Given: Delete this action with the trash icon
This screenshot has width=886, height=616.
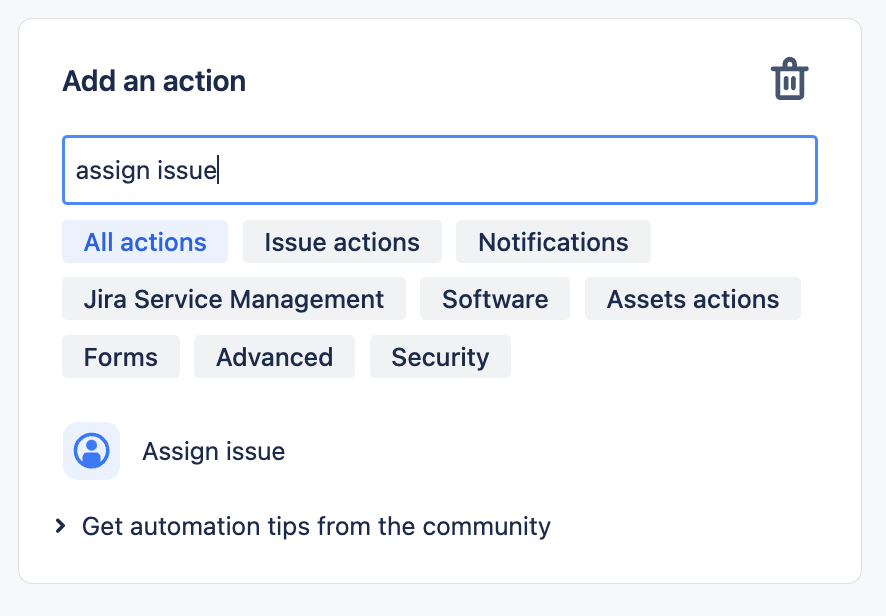Looking at the screenshot, I should point(789,80).
